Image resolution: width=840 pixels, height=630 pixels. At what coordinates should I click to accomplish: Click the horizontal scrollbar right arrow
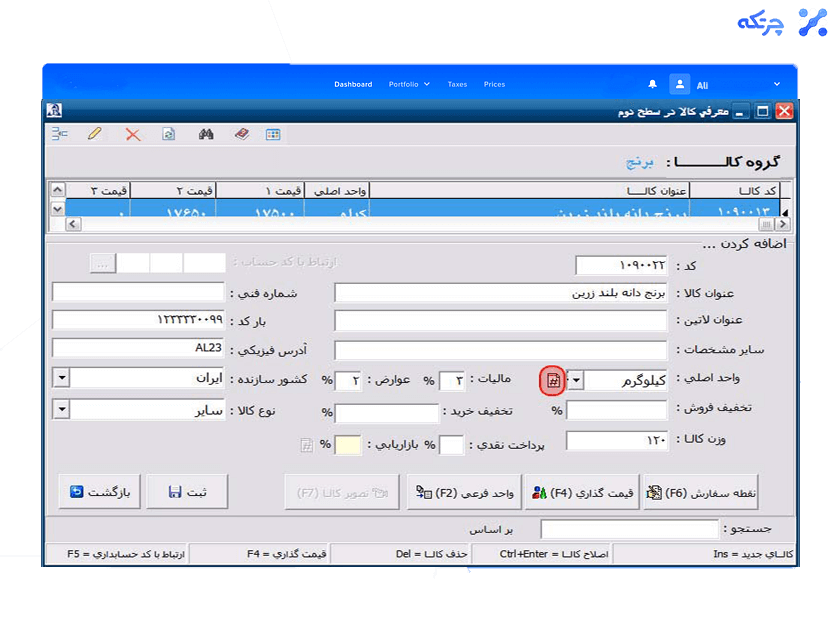(x=783, y=224)
